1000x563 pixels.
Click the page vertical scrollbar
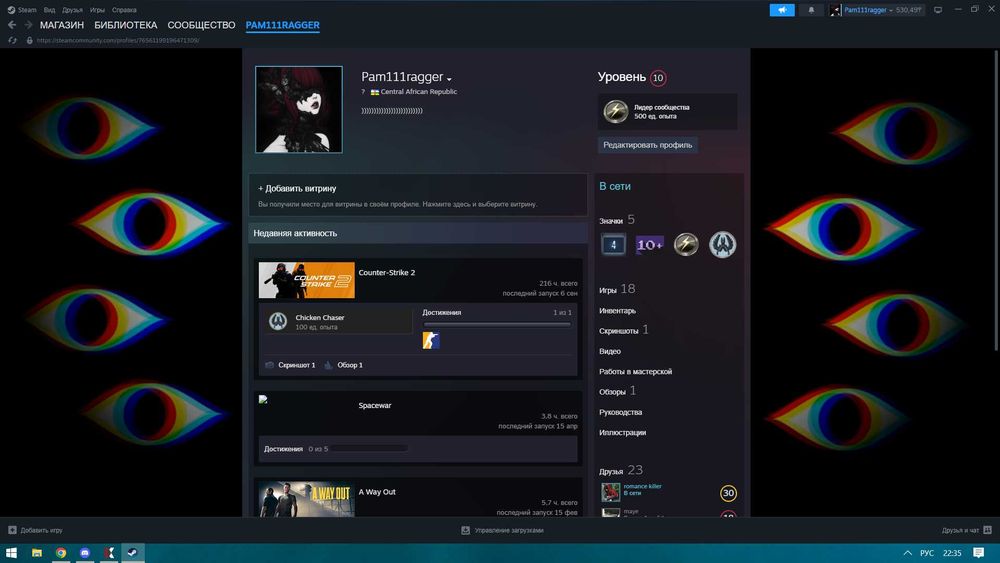tap(996, 200)
